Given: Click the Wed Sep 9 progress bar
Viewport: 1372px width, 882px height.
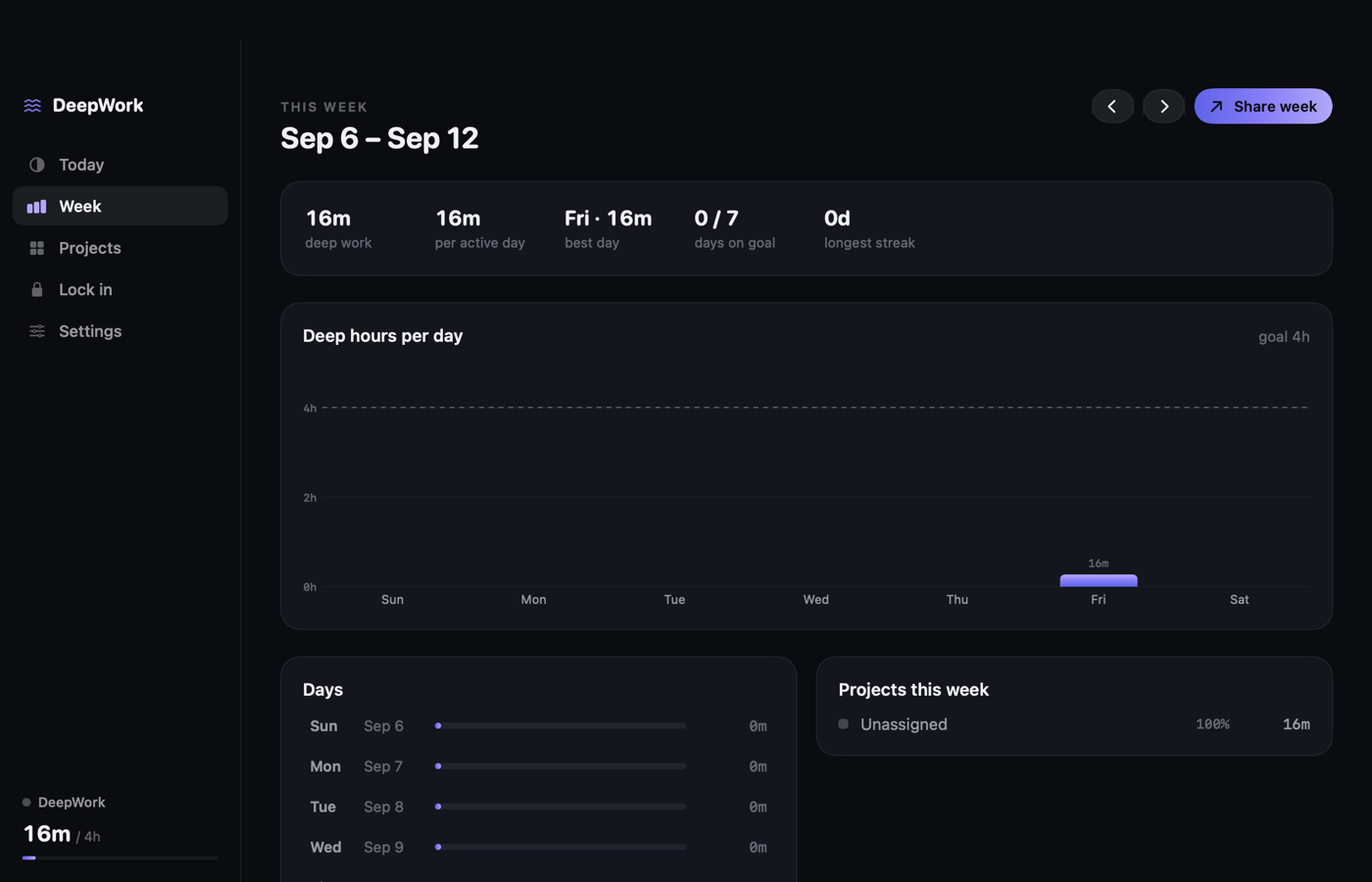Looking at the screenshot, I should [561, 847].
